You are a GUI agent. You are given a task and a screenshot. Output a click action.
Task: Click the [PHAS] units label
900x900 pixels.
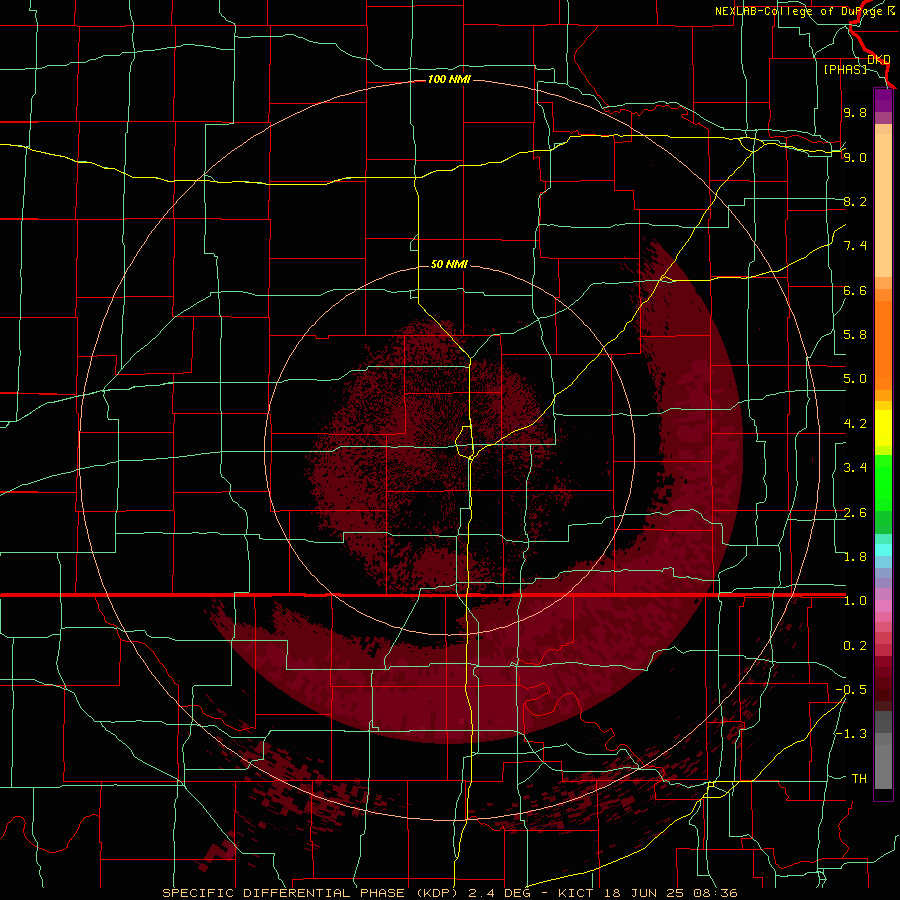845,69
